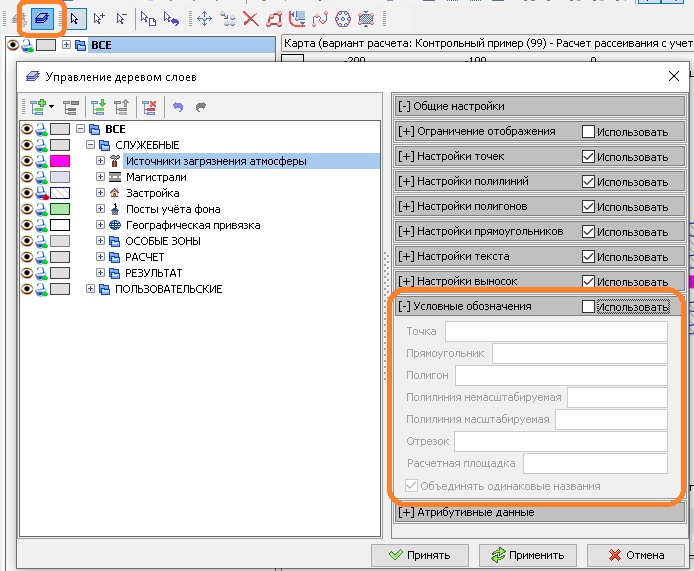This screenshot has width=694, height=571.
Task: Click the red X delete tool in main toolbar
Action: tap(250, 18)
